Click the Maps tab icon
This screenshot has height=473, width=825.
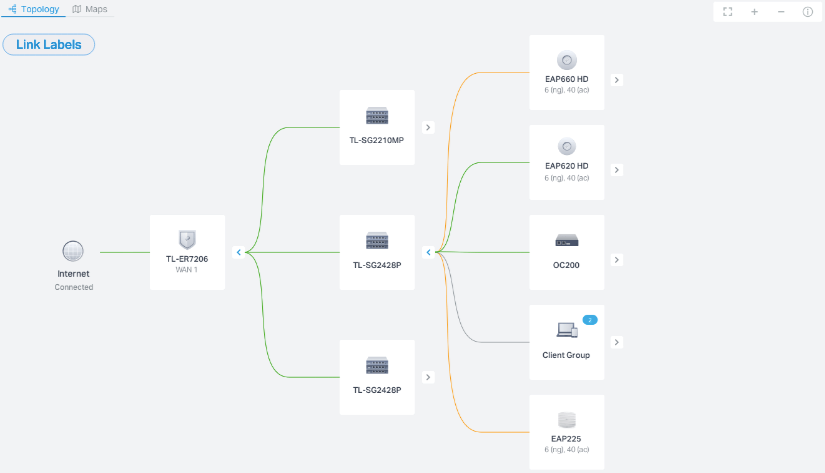[77, 9]
